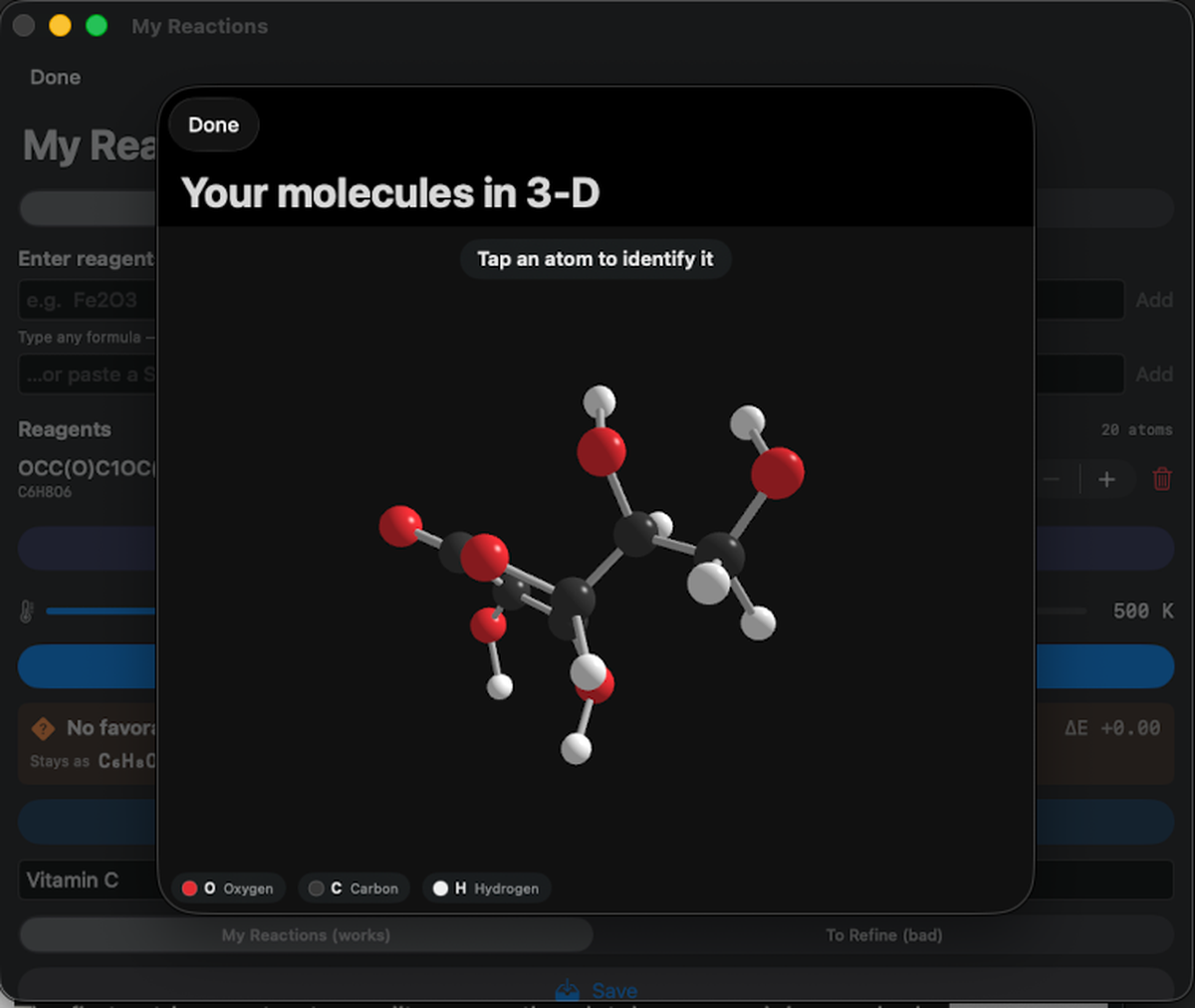
Task: Tap the topmost white hydrogen atom
Action: (598, 402)
